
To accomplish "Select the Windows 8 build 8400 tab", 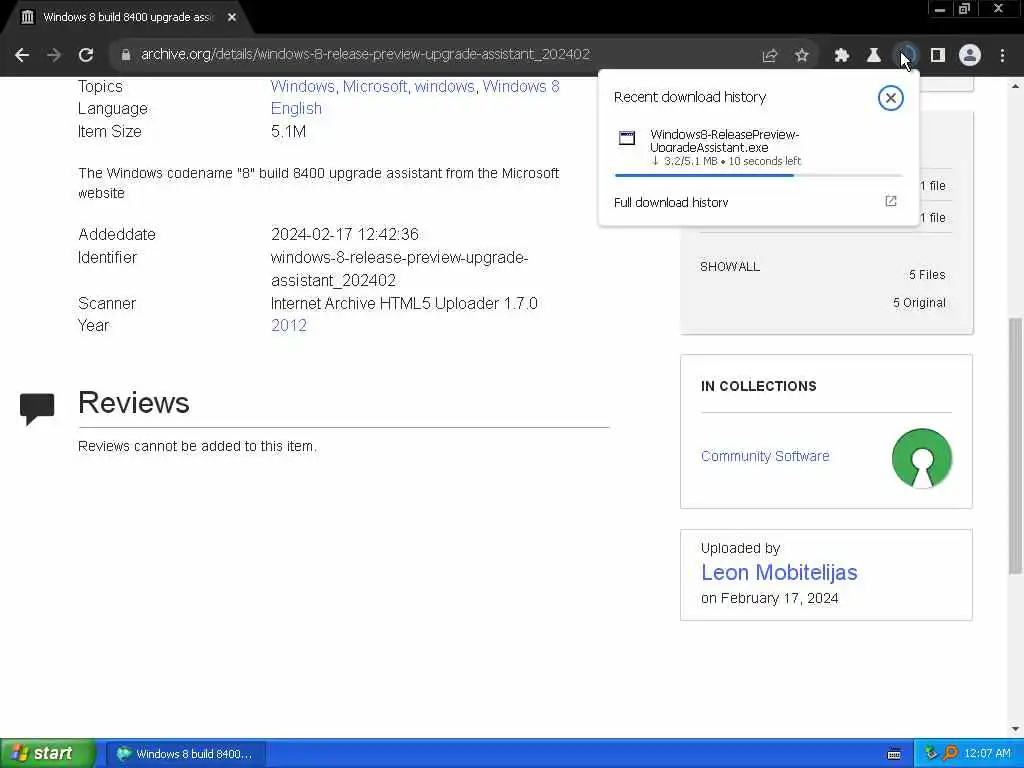I will click(127, 17).
